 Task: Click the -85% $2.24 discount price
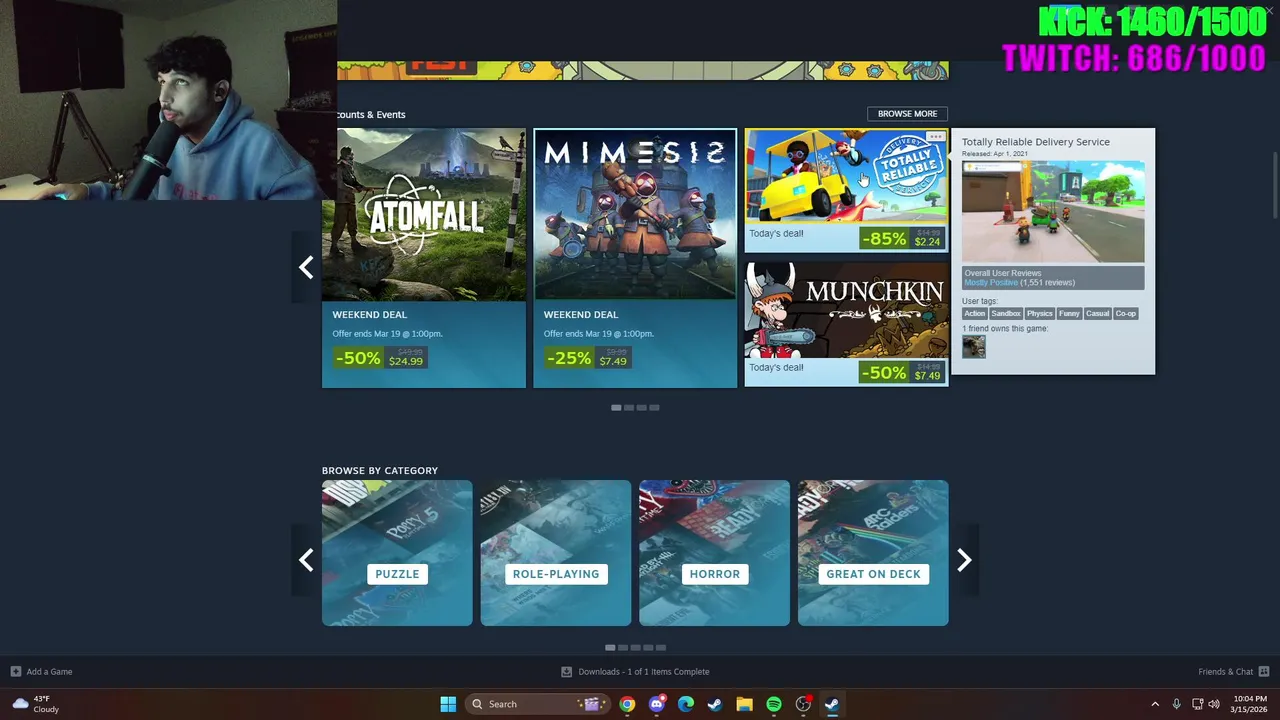902,238
